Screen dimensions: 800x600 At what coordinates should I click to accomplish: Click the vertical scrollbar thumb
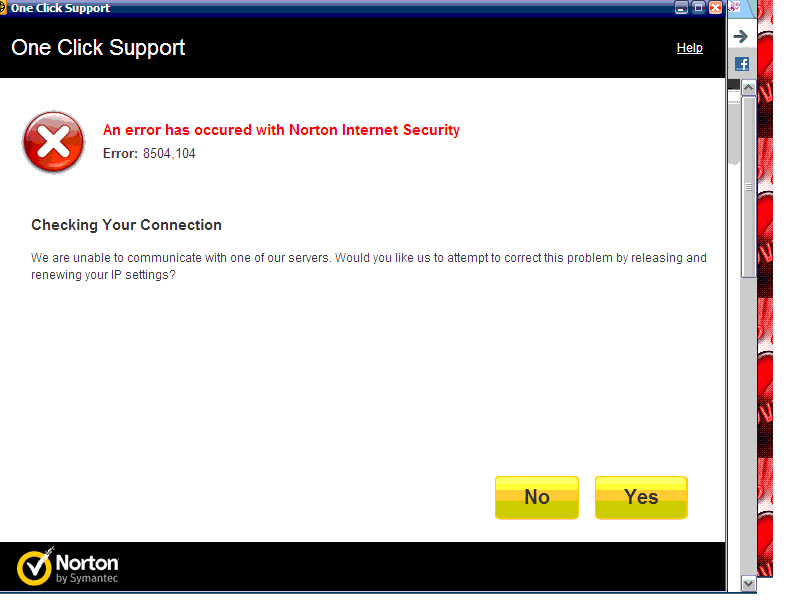click(749, 186)
